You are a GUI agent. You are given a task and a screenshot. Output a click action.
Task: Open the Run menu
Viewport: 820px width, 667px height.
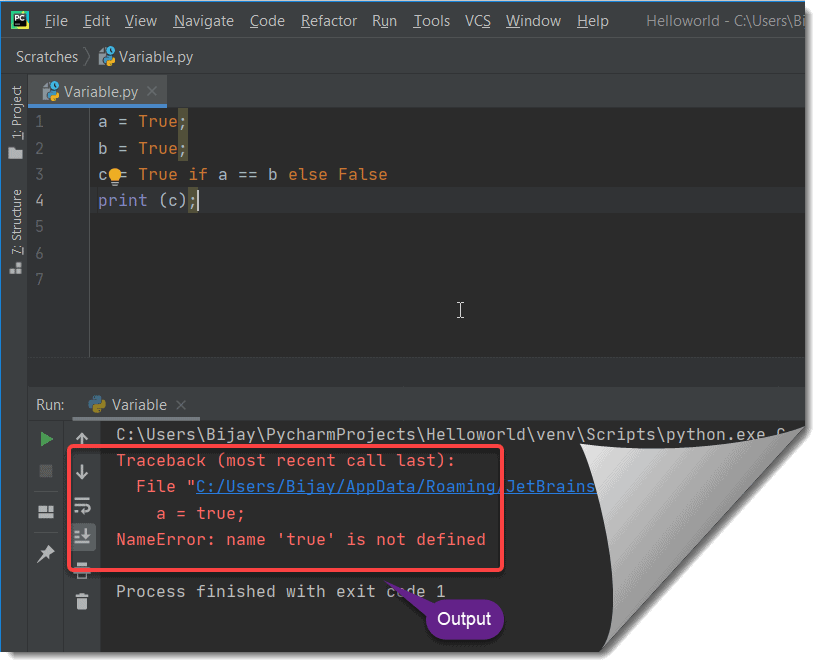pyautogui.click(x=384, y=20)
